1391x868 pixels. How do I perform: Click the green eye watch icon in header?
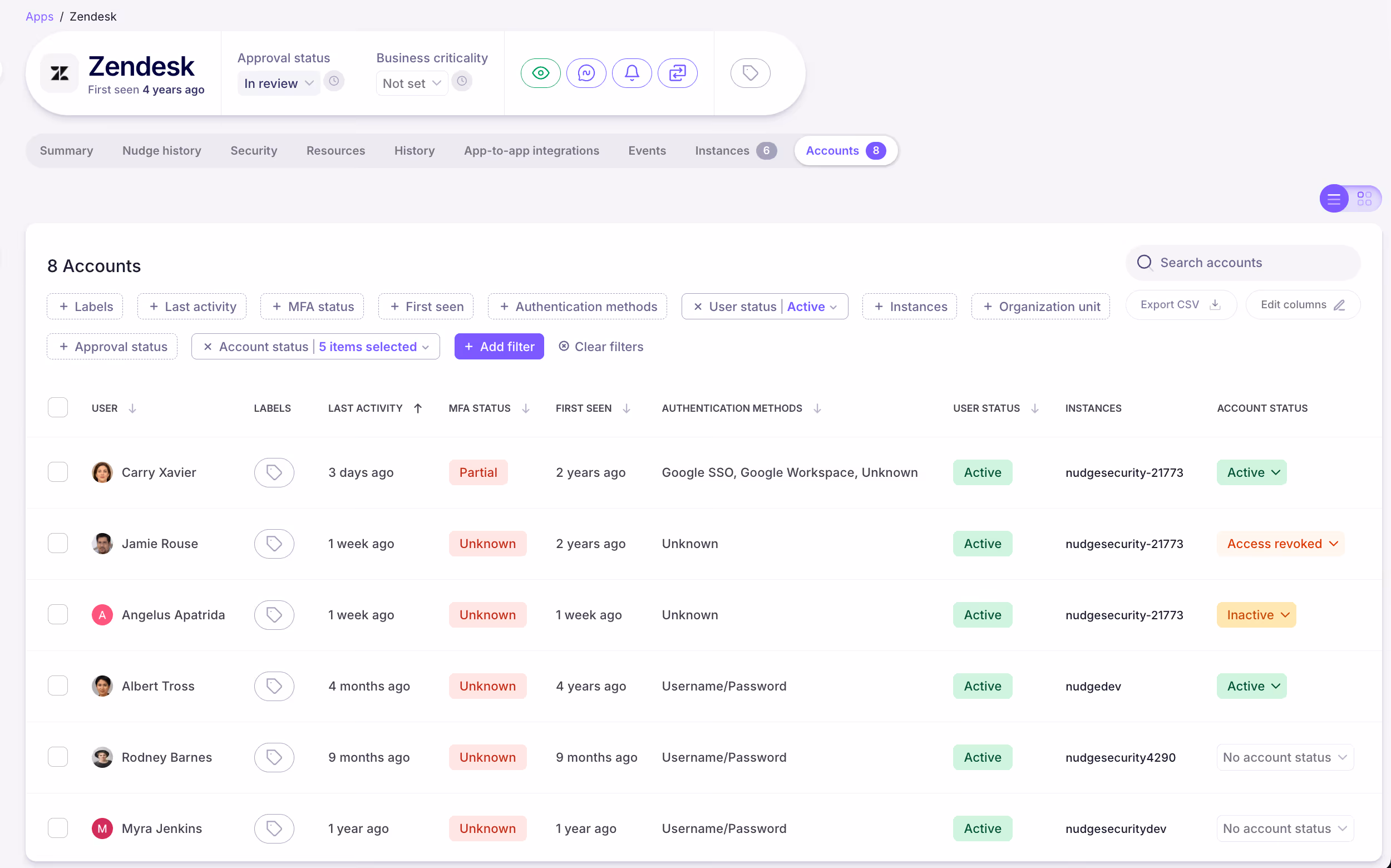click(540, 73)
